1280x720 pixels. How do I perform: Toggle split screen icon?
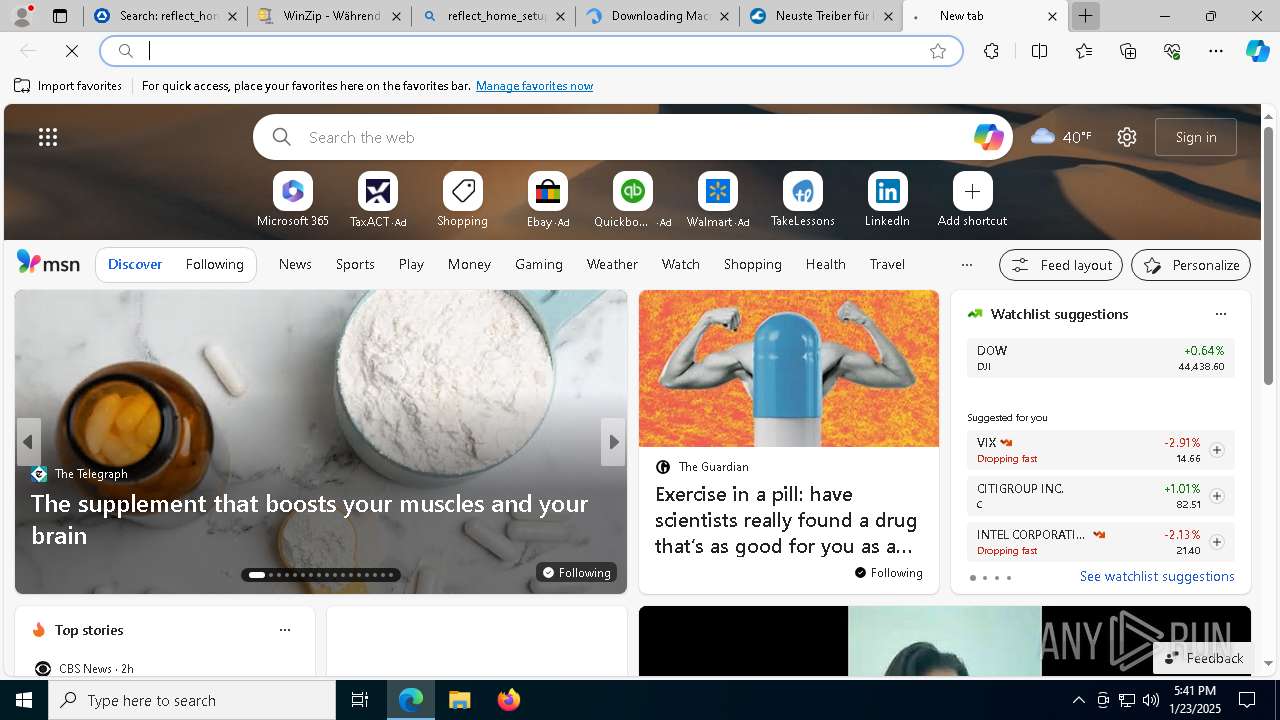(x=1039, y=51)
